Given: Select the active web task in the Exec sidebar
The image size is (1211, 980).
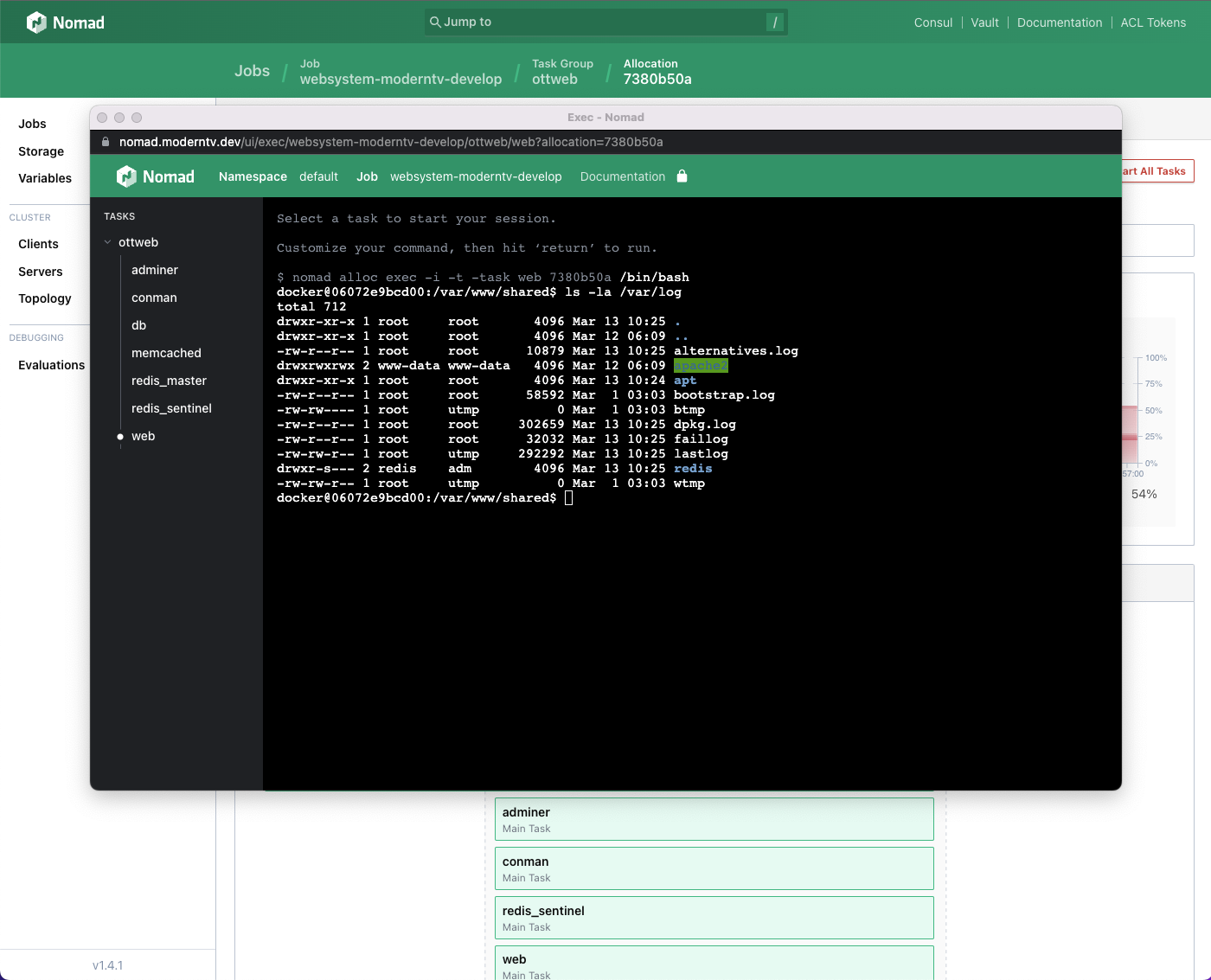Looking at the screenshot, I should [x=143, y=436].
